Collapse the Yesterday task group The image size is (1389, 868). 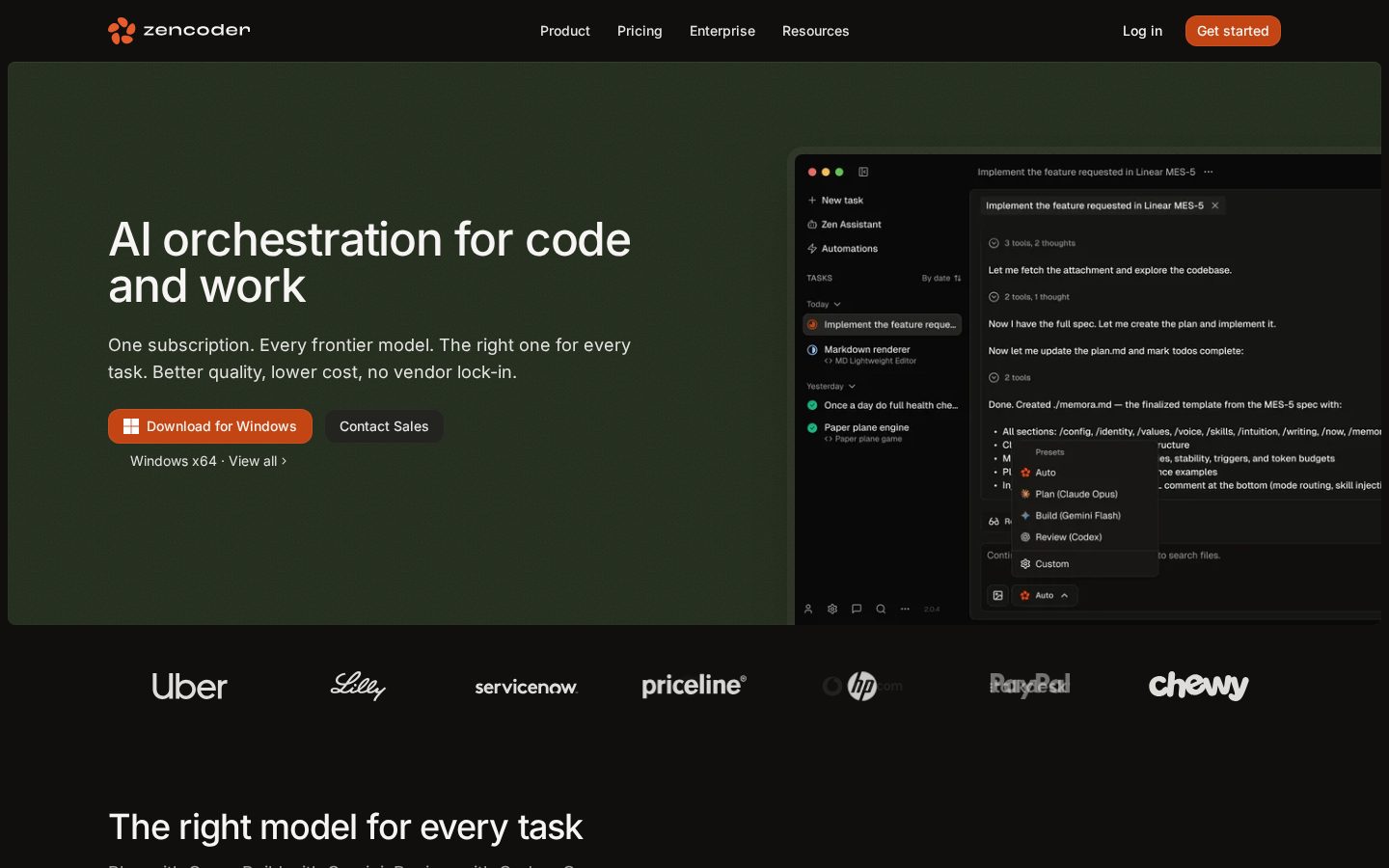[x=831, y=386]
